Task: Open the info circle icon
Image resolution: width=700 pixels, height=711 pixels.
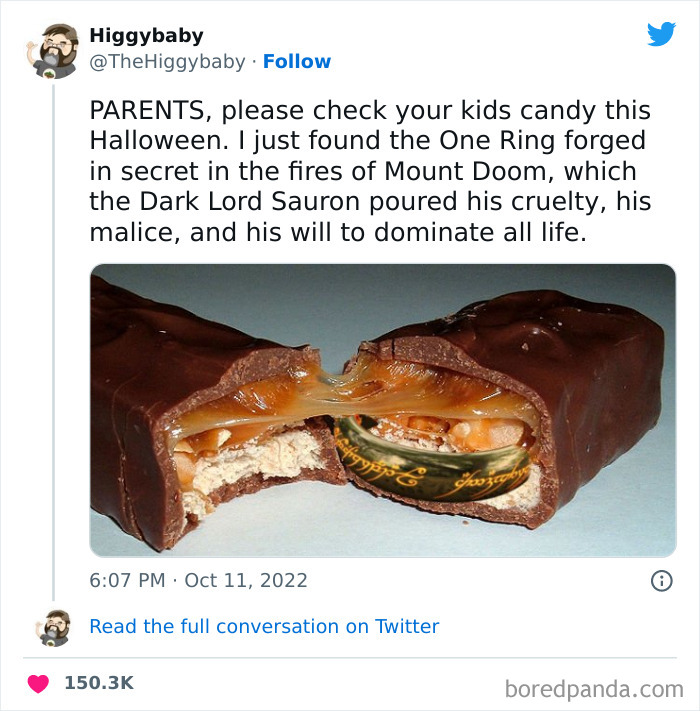Action: pos(661,580)
